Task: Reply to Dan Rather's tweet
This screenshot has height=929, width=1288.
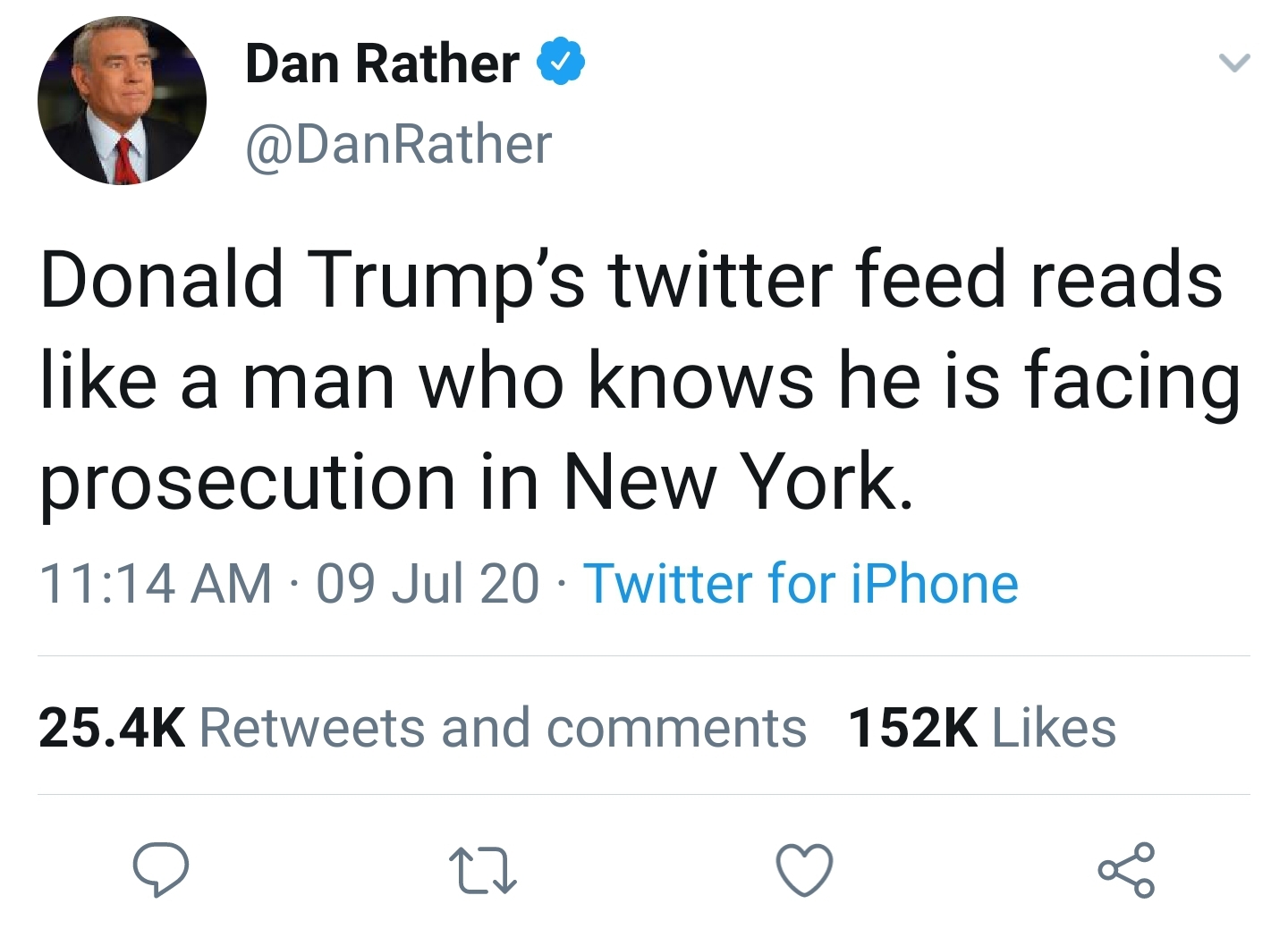Action: tap(160, 869)
